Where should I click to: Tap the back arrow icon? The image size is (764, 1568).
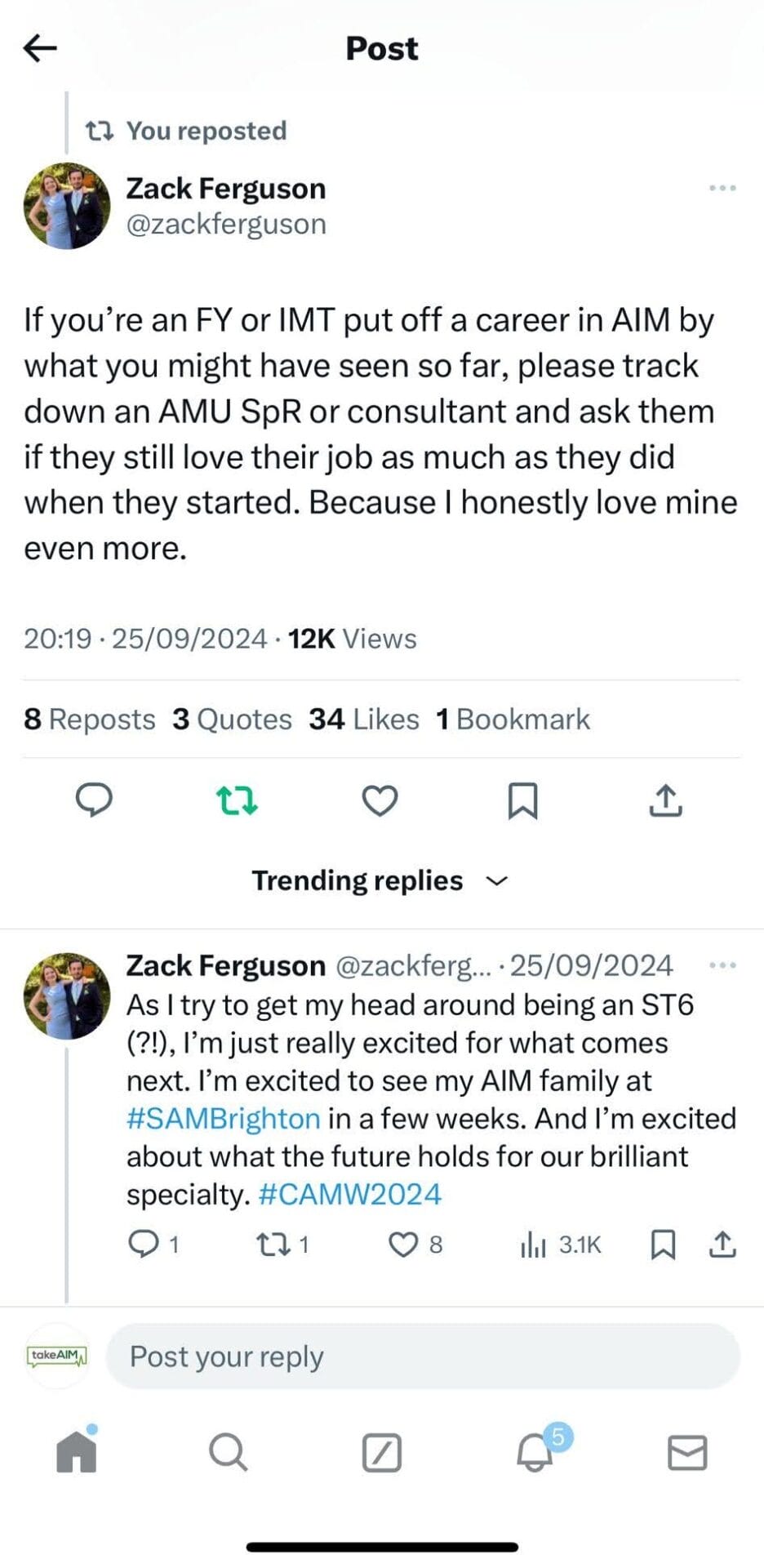point(40,48)
